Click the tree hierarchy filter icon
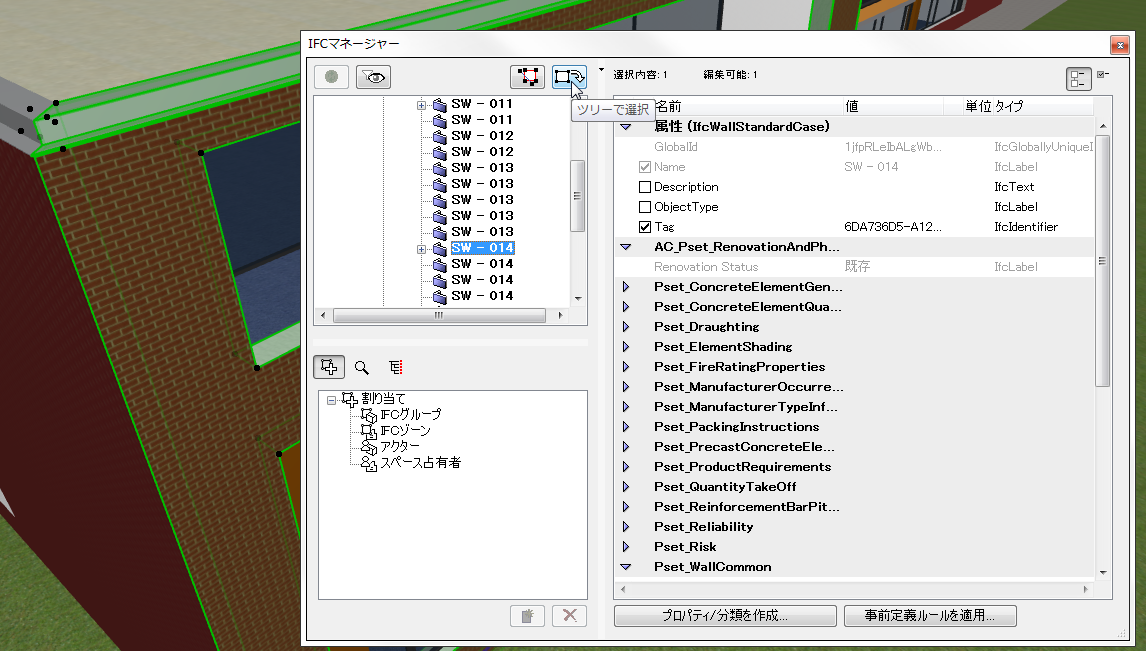 [395, 366]
